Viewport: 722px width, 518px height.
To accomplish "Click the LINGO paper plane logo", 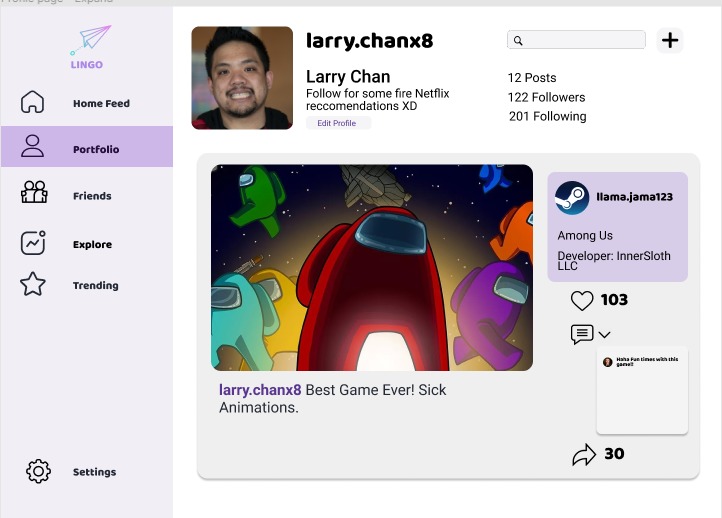I will (90, 47).
